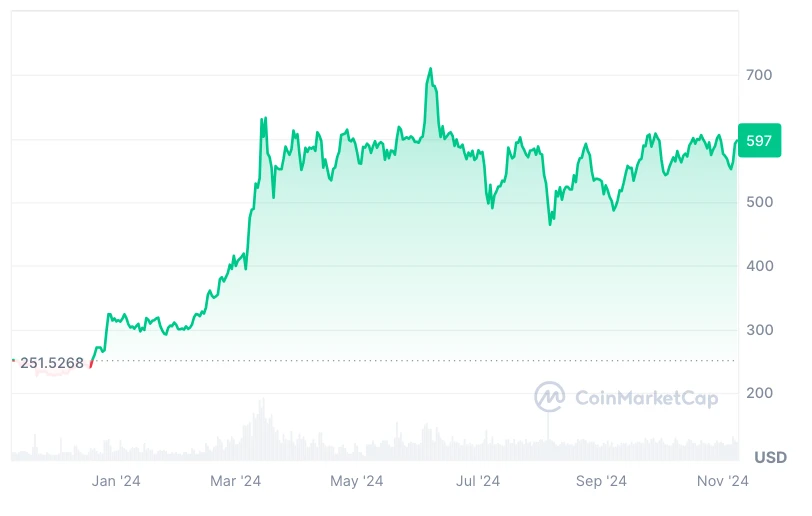Click the 251.5268 starting price label

[x=52, y=363]
